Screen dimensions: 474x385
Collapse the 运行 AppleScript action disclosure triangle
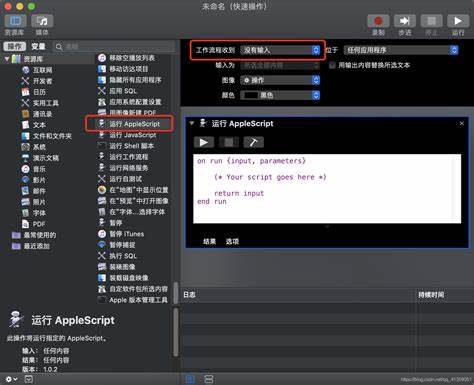pos(192,123)
